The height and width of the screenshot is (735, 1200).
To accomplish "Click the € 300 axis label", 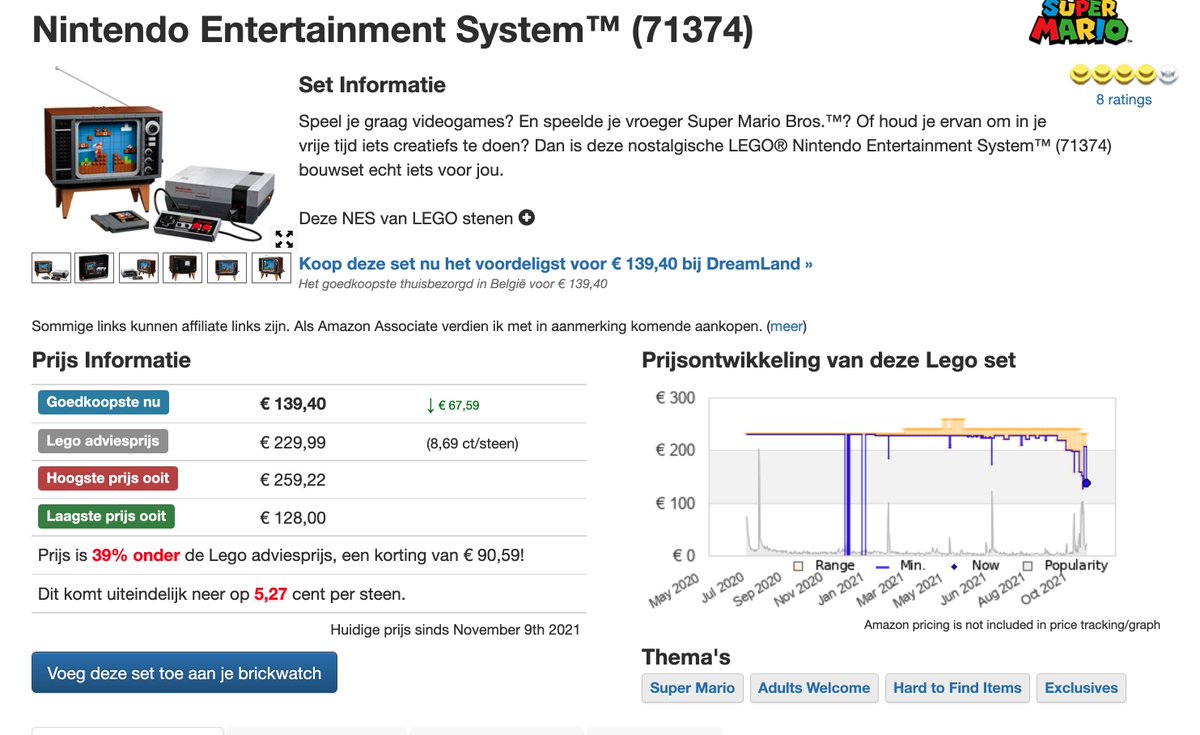I will (x=675, y=398).
